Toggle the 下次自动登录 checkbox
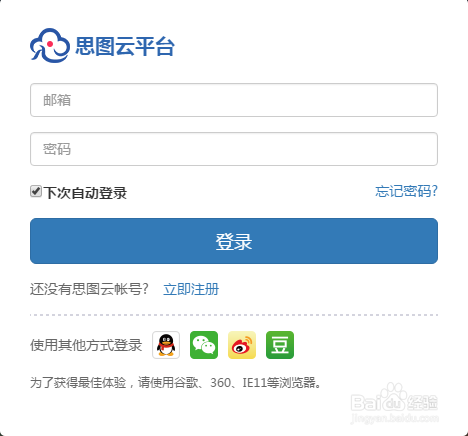The height and width of the screenshot is (436, 468). [x=36, y=191]
